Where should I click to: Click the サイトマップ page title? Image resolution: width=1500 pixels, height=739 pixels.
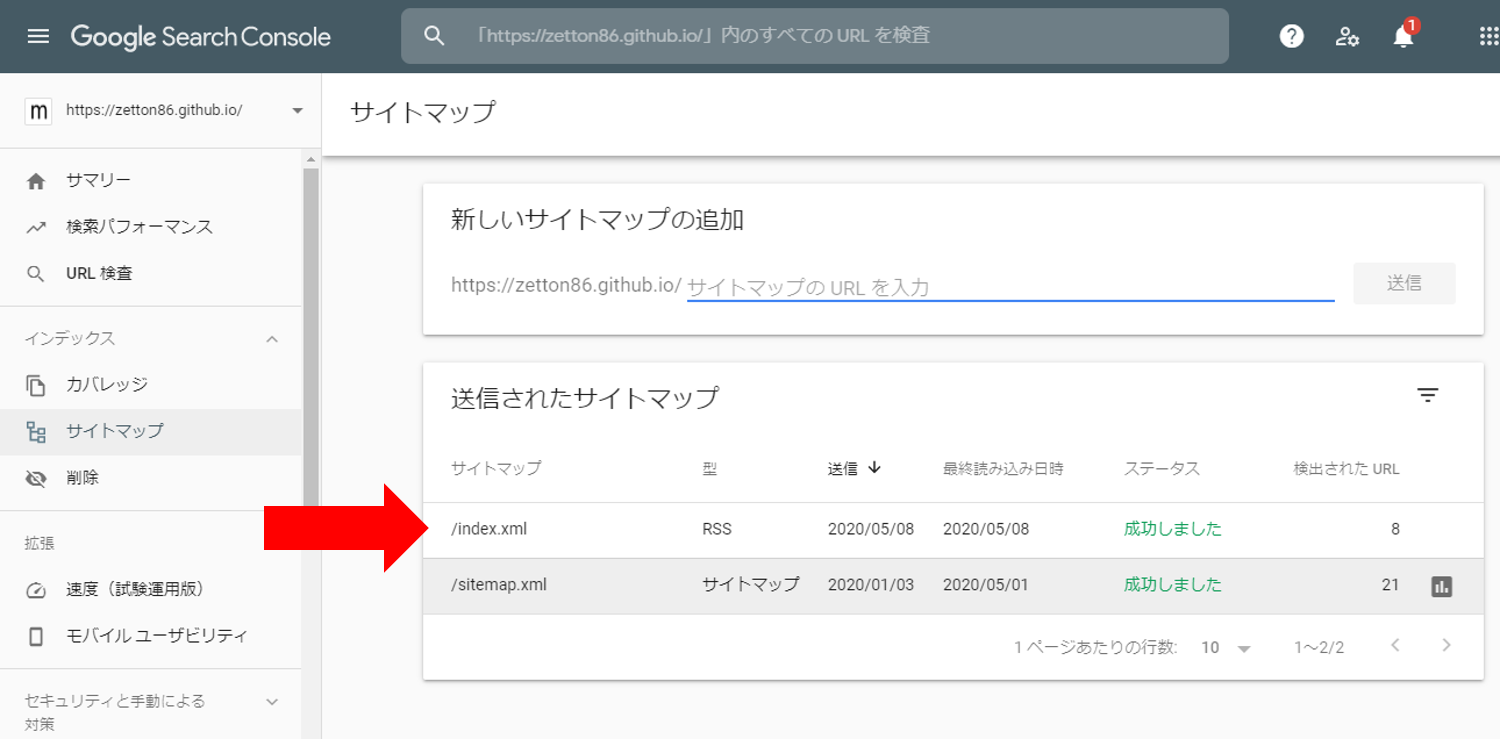coord(423,112)
